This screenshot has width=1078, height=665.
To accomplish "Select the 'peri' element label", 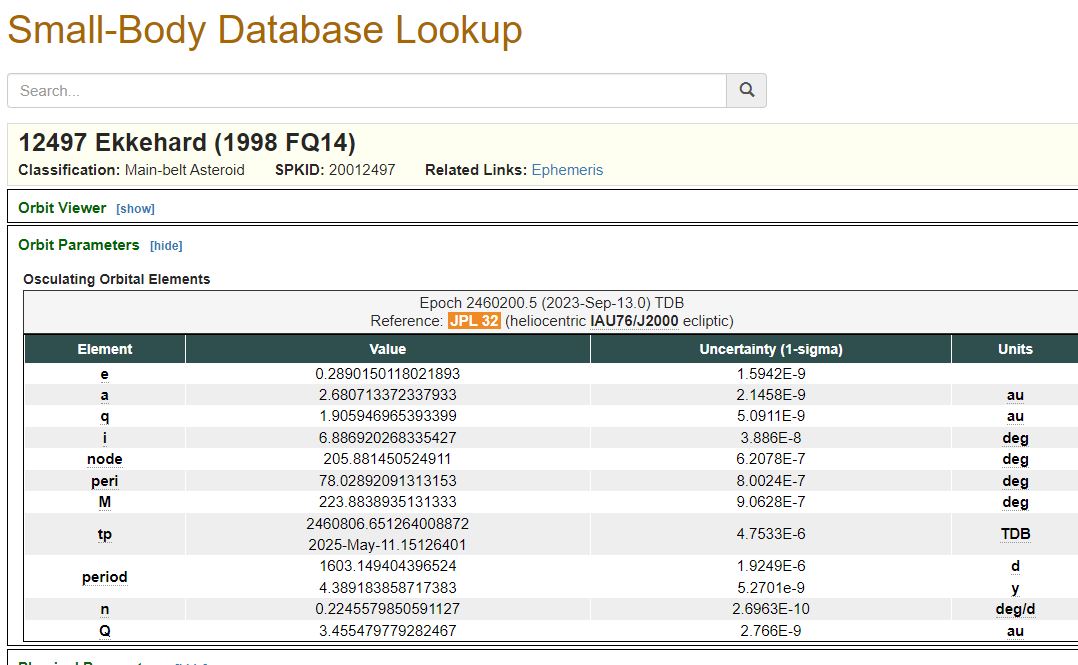I will click(x=105, y=481).
